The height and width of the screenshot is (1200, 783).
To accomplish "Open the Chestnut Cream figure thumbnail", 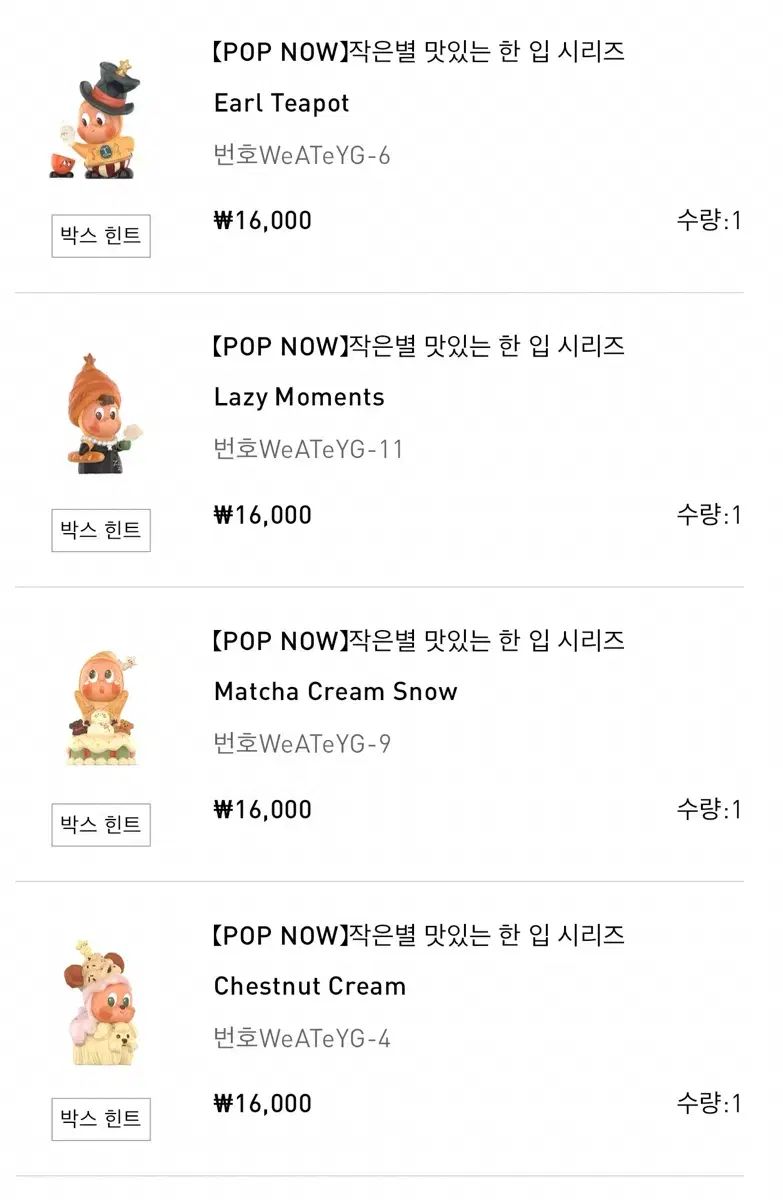I will (100, 1002).
